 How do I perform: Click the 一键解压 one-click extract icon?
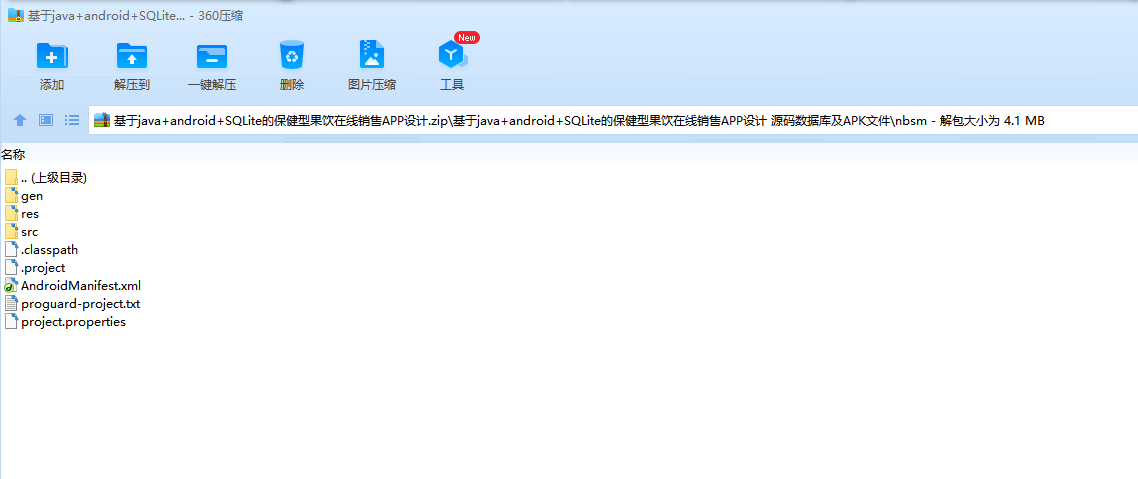[x=212, y=56]
